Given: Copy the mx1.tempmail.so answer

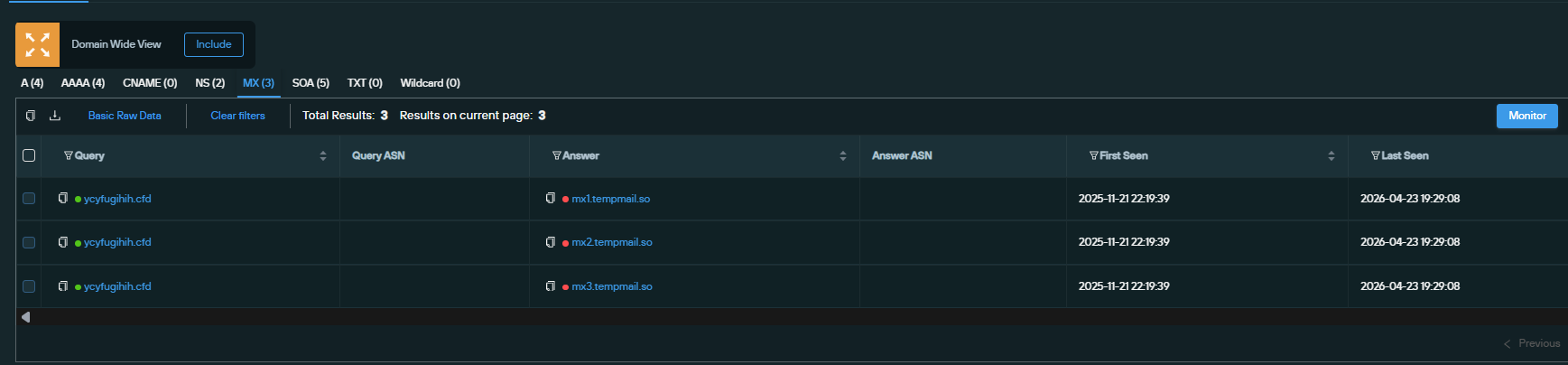Looking at the screenshot, I should point(551,198).
